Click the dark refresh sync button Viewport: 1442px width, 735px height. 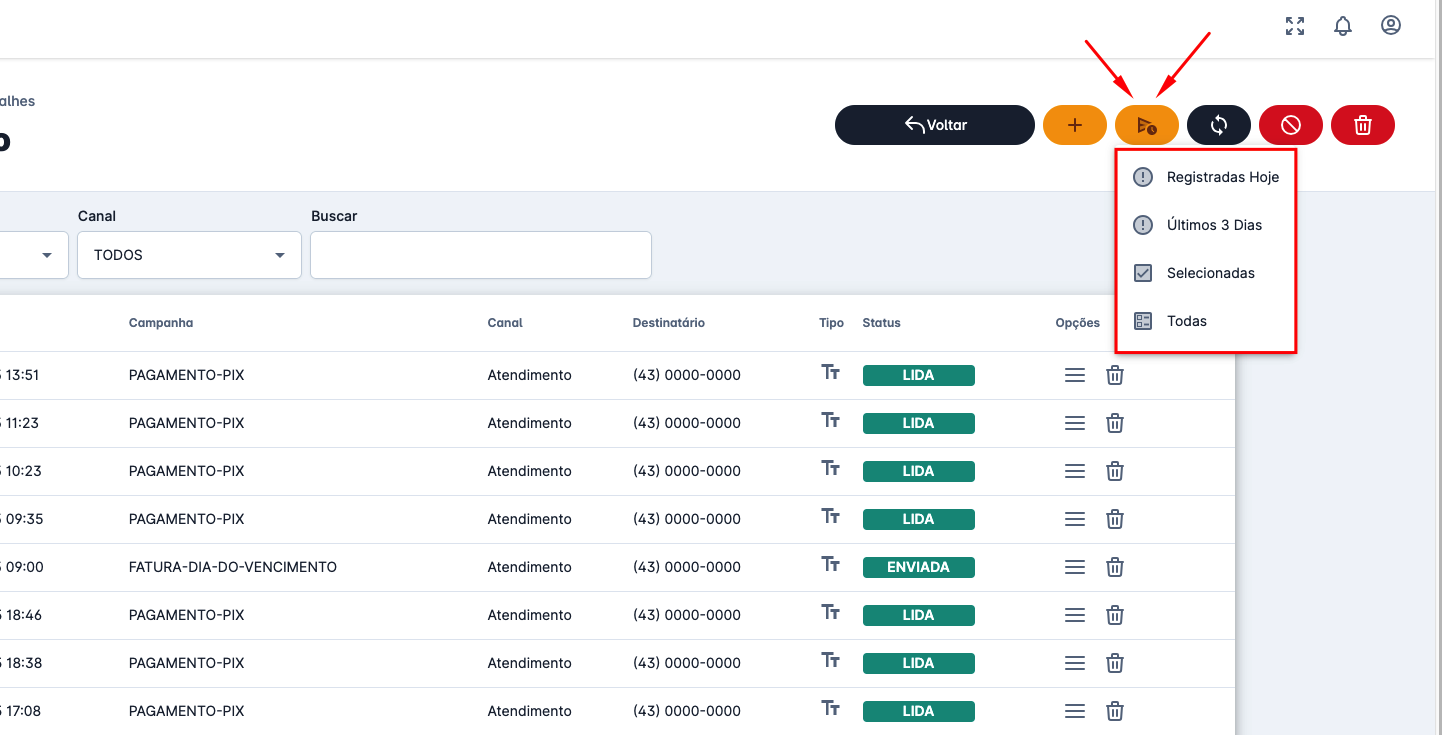1219,125
